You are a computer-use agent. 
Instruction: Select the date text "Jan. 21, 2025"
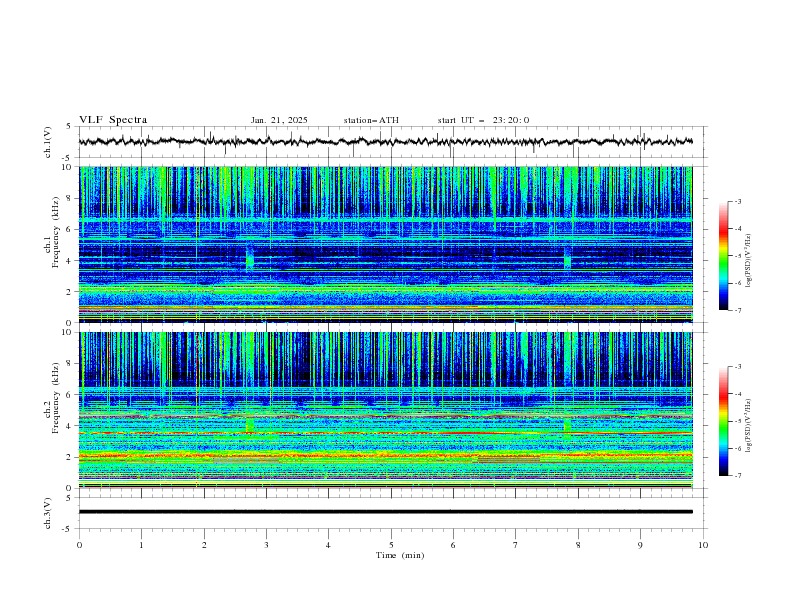click(279, 120)
